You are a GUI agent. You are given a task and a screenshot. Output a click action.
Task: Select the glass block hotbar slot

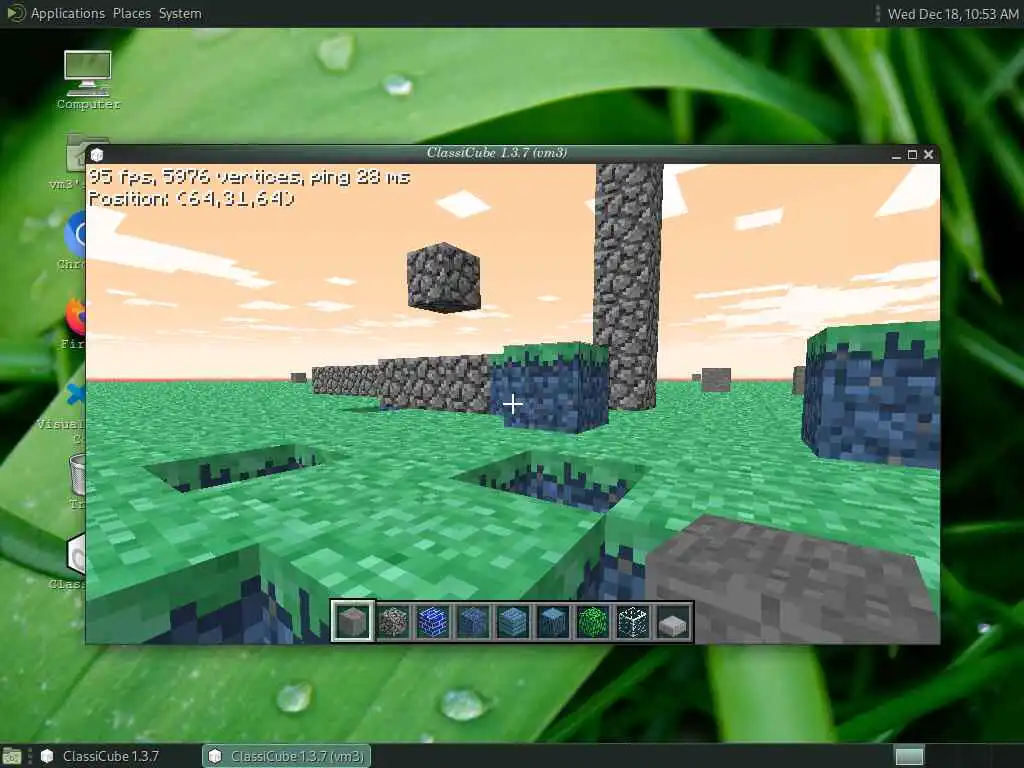(632, 621)
